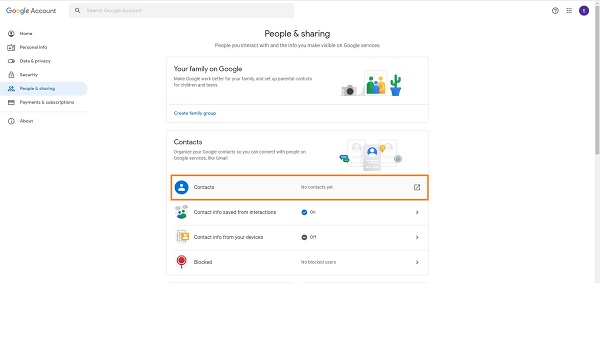Viewport: 600px width, 362px height.
Task: Click the No contacts yet text
Action: tap(316, 188)
